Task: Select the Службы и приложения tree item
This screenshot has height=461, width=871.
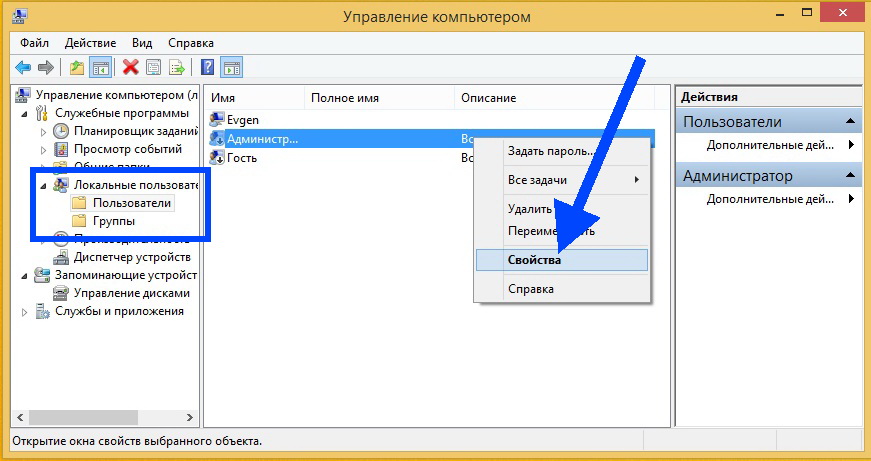Action: [x=119, y=311]
